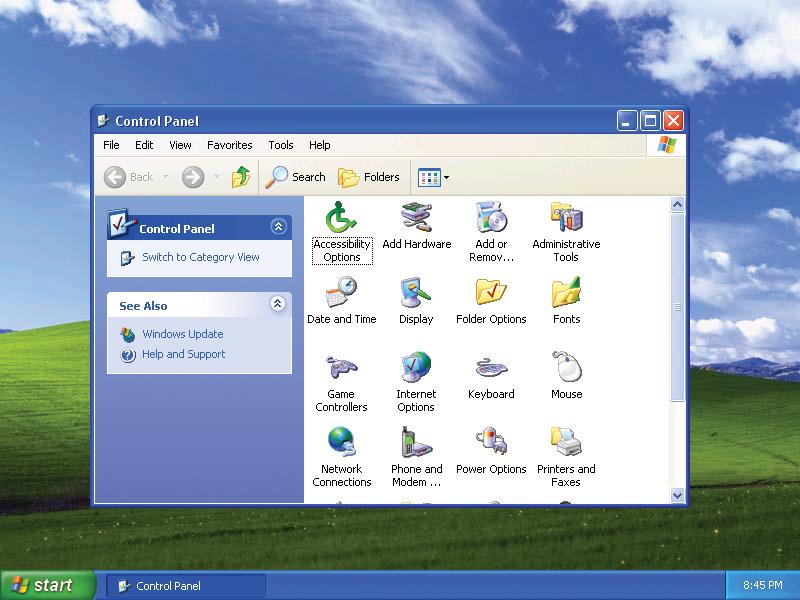Maximize the Control Panel window
Screen dimensions: 800x600
point(650,121)
